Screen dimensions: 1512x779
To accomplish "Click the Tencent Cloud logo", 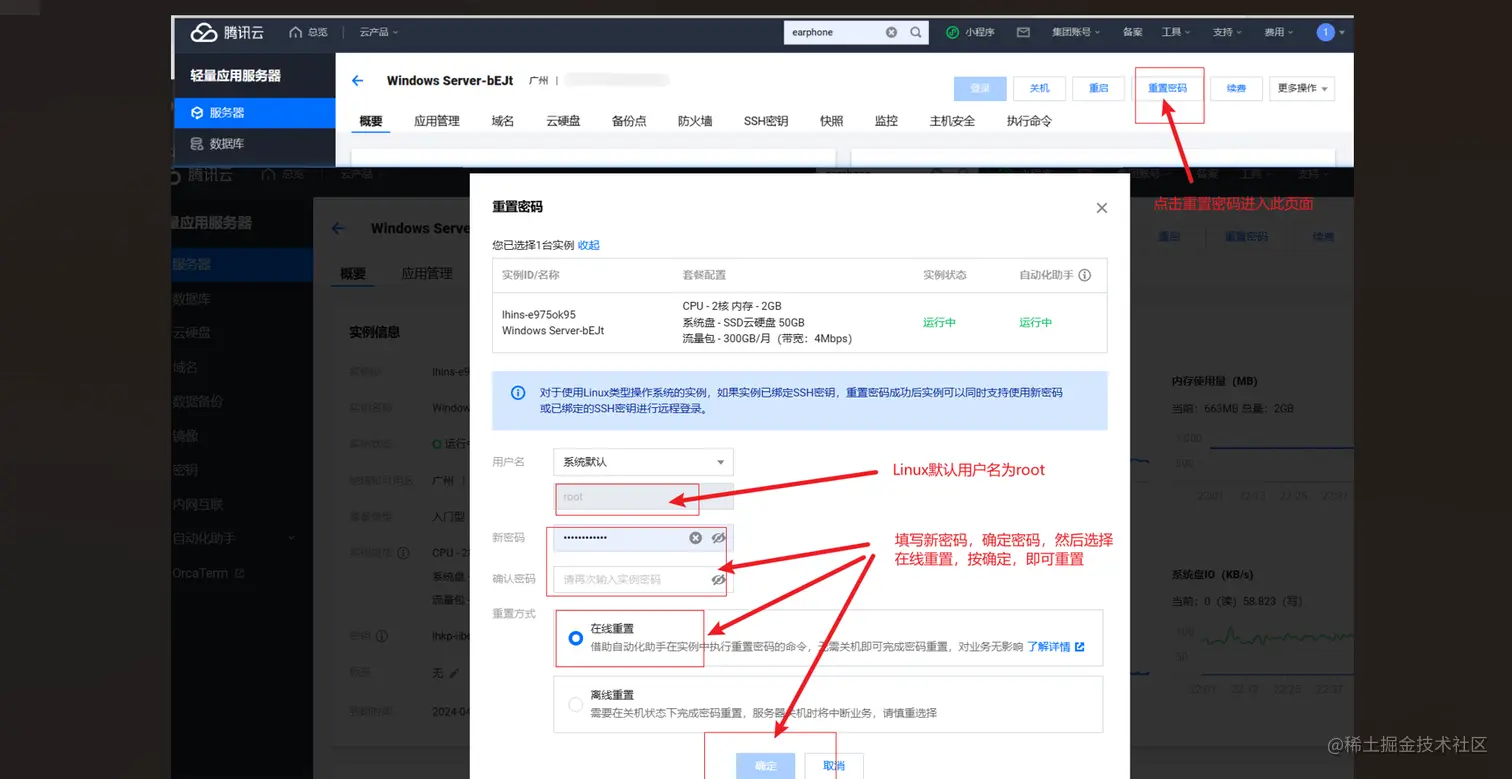I will (227, 33).
